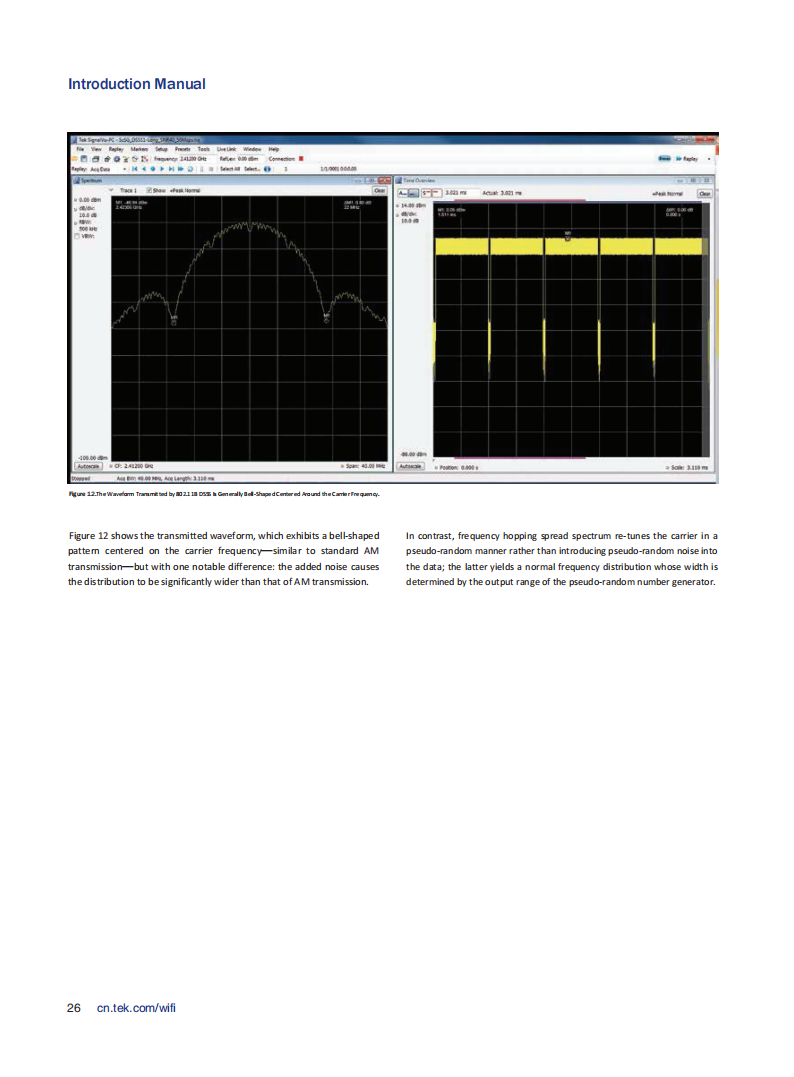The image size is (794, 1077).
Task: Click +Peak Normal in Spectrum panel
Action: (x=185, y=190)
